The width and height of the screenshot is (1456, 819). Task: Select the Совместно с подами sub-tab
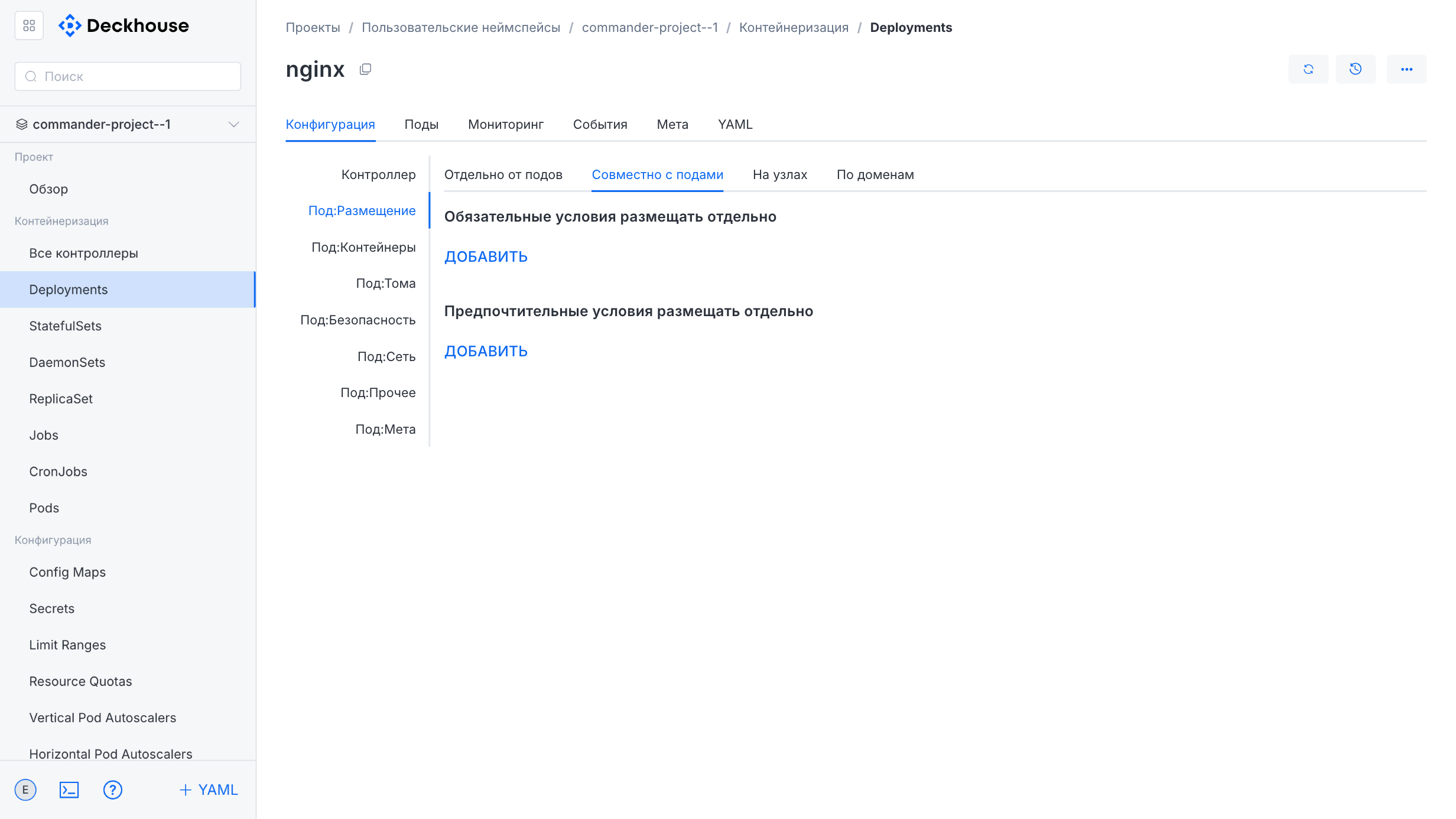point(657,174)
